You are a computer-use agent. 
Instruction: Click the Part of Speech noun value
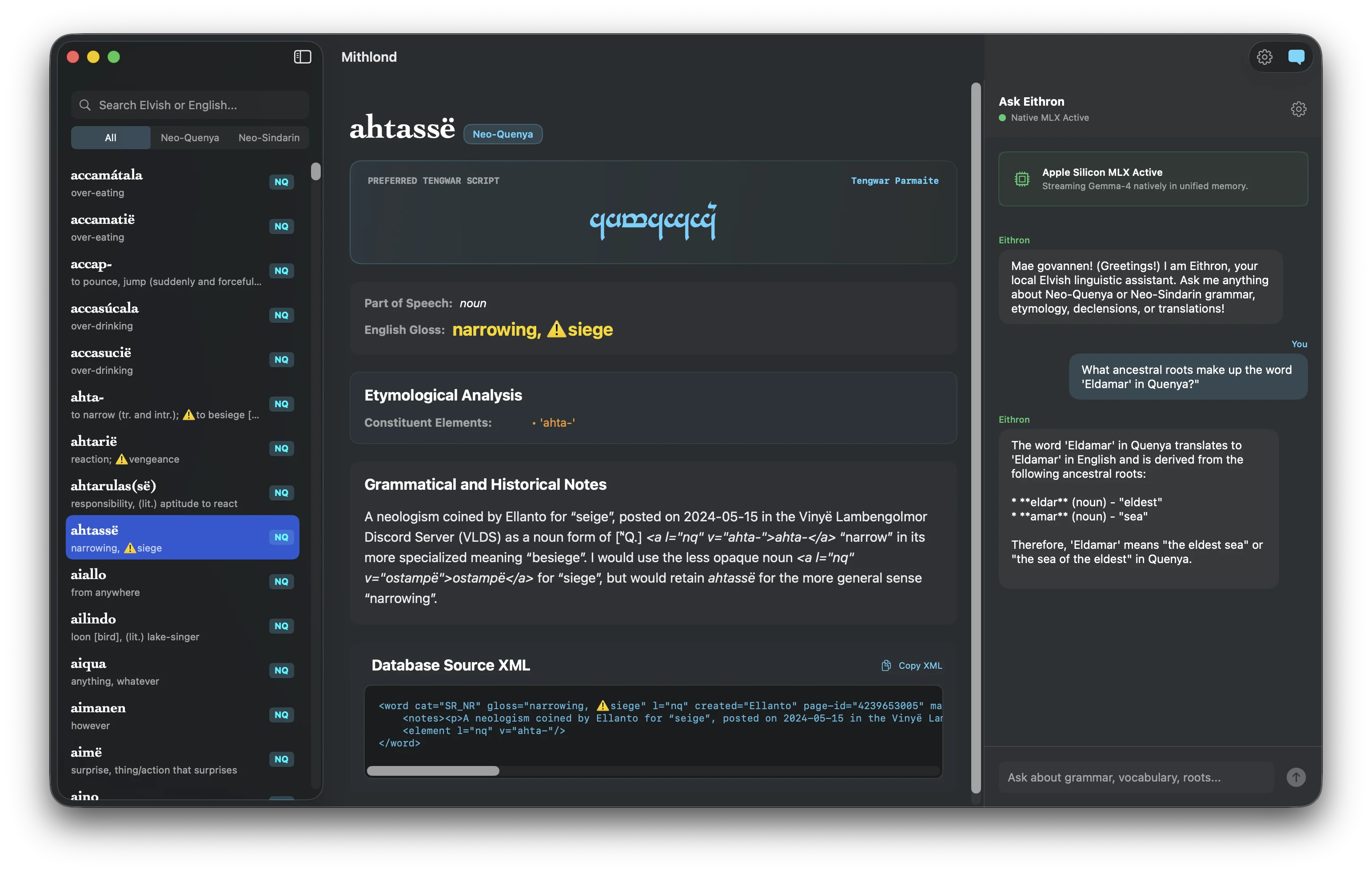point(472,303)
